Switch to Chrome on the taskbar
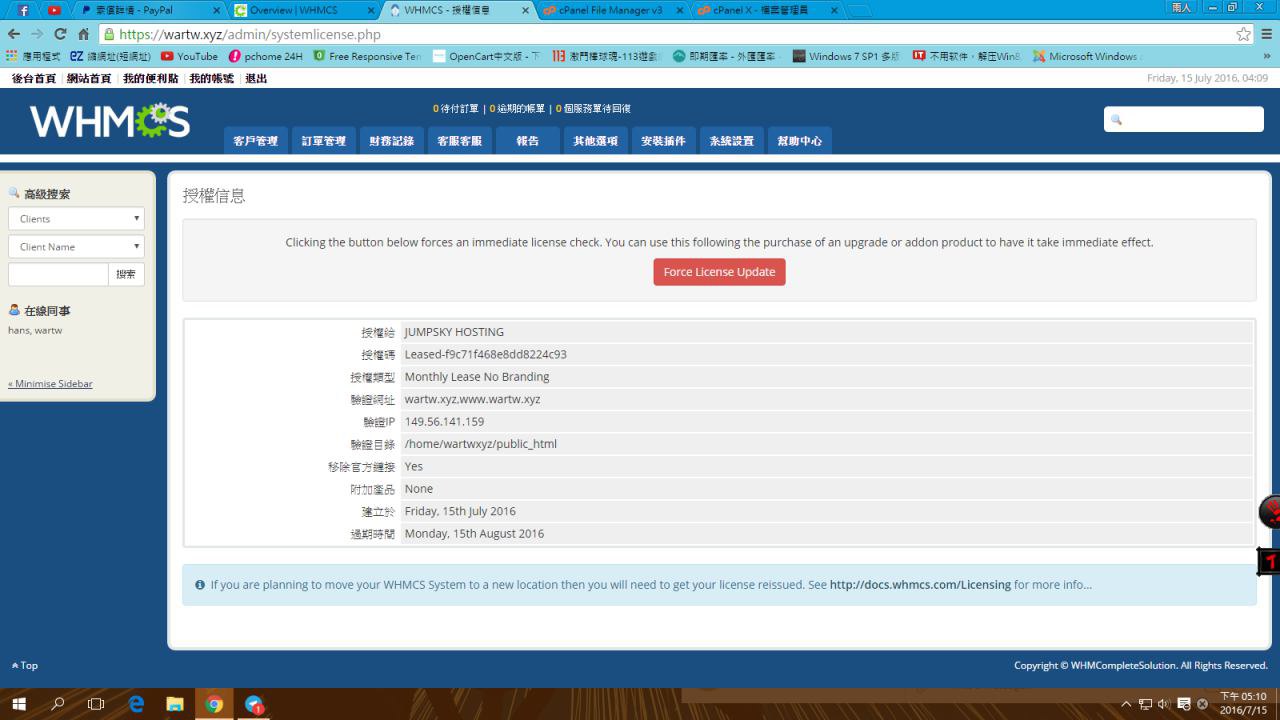 pyautogui.click(x=214, y=704)
